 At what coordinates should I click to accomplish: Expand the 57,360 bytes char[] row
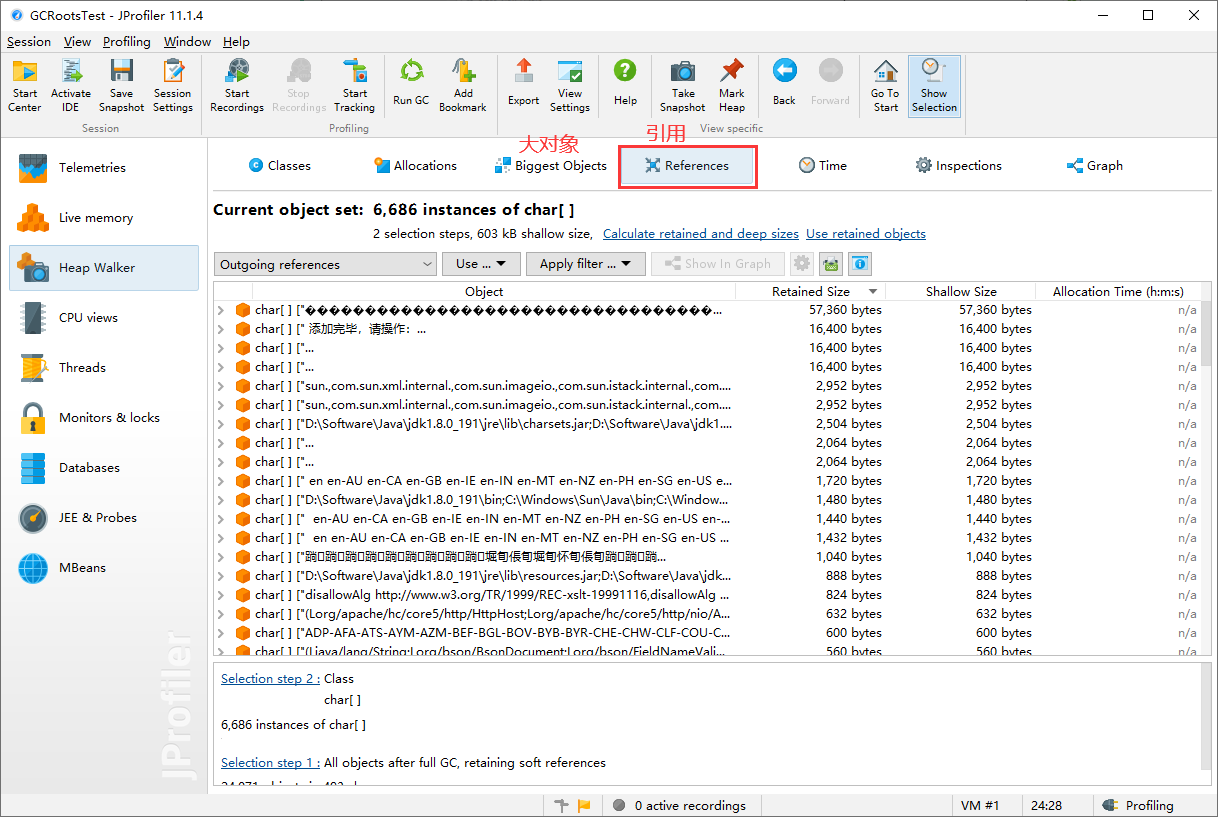pyautogui.click(x=221, y=310)
